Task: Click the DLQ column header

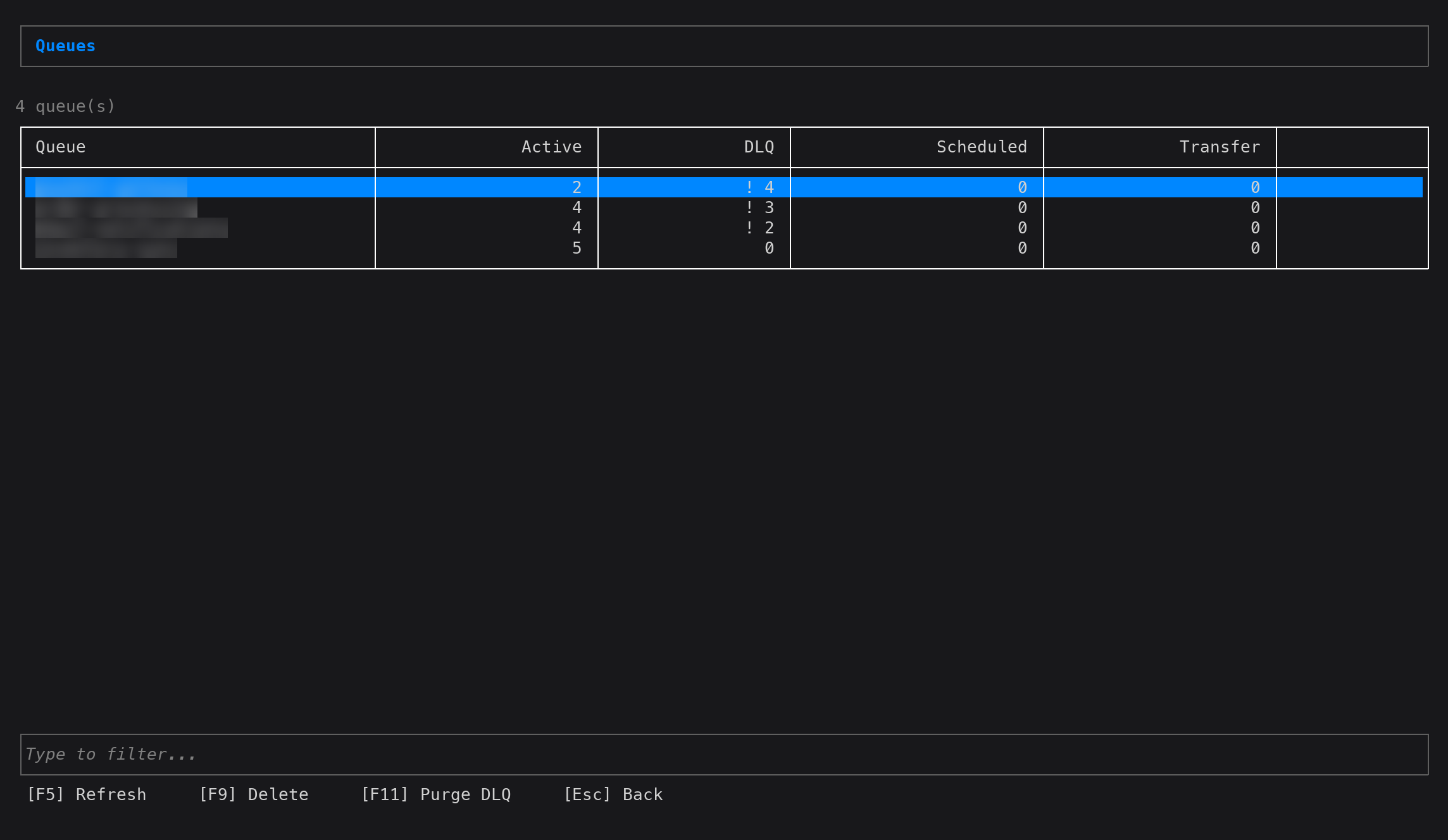Action: pos(759,147)
